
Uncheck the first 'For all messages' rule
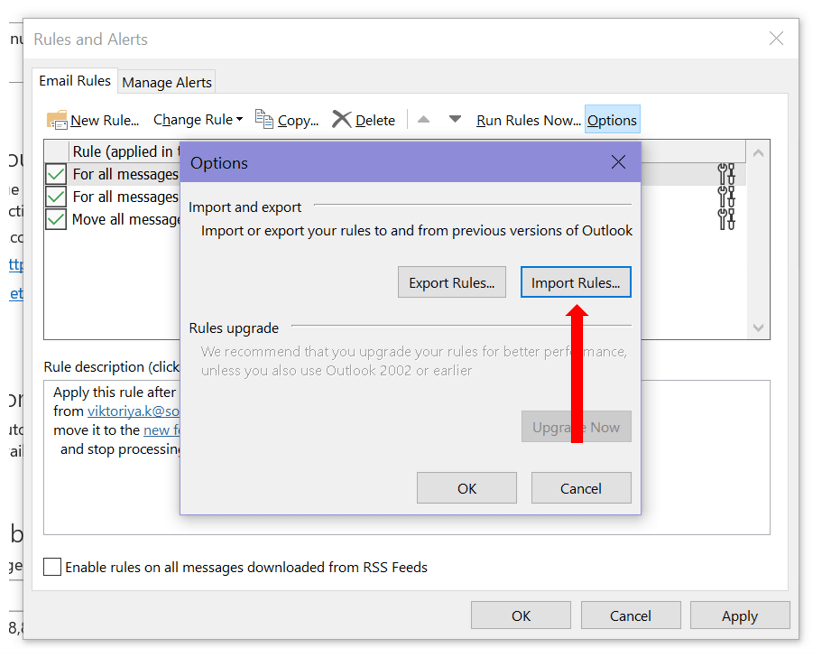56,174
